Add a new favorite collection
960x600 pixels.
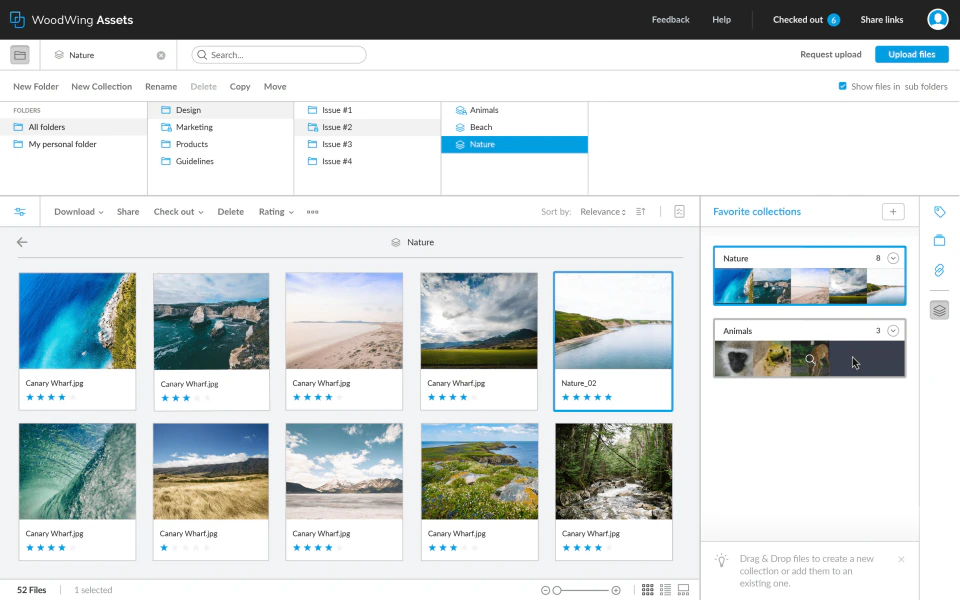(x=893, y=212)
